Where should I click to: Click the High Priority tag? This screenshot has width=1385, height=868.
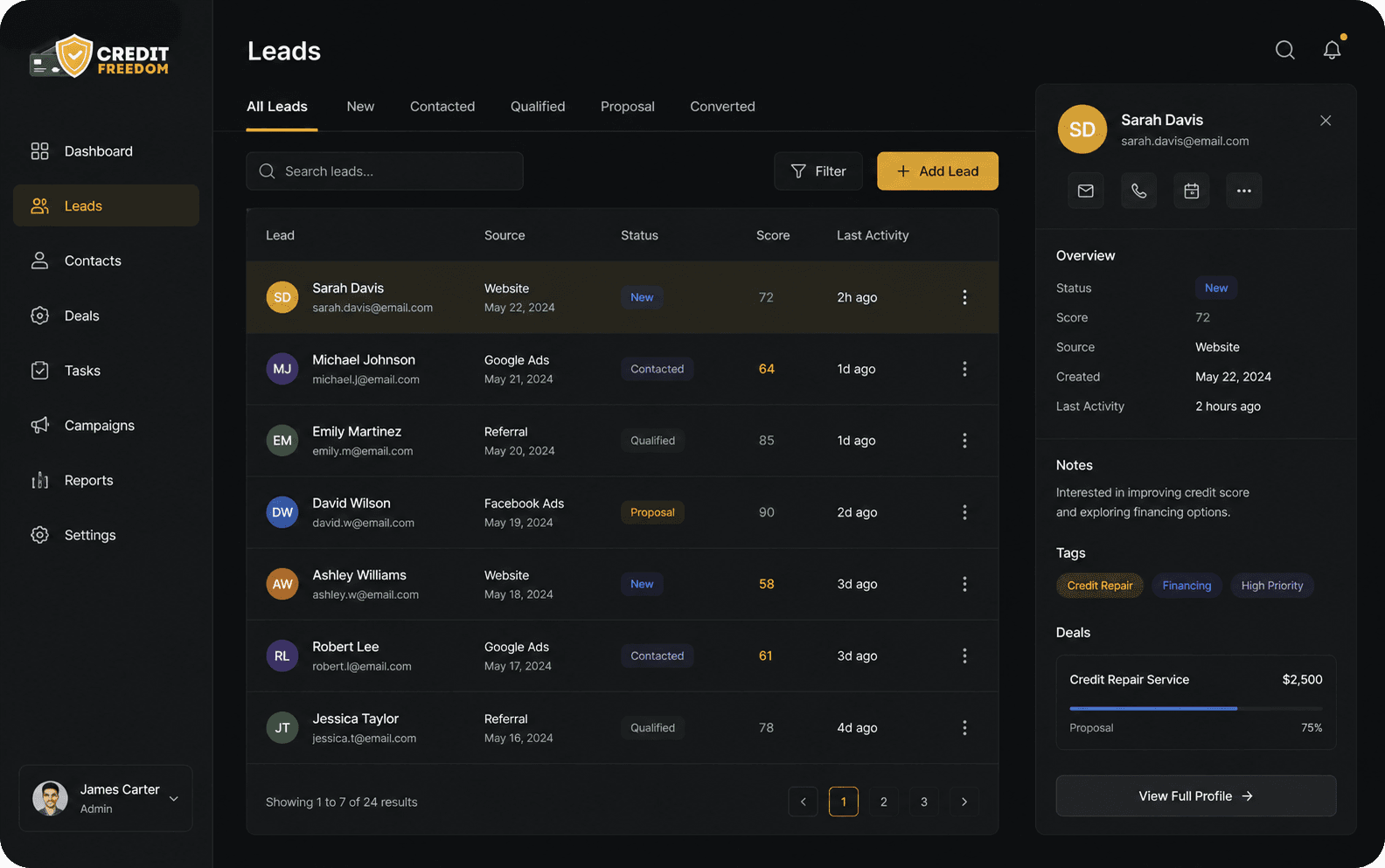pos(1271,586)
